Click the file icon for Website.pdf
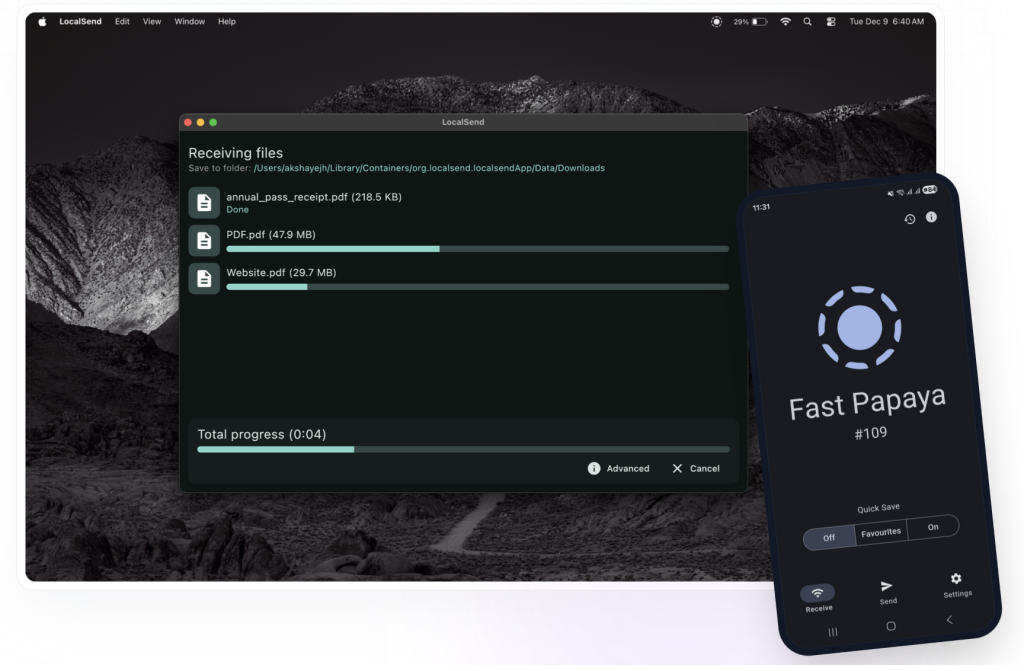This screenshot has height=671, width=1024. tap(204, 278)
